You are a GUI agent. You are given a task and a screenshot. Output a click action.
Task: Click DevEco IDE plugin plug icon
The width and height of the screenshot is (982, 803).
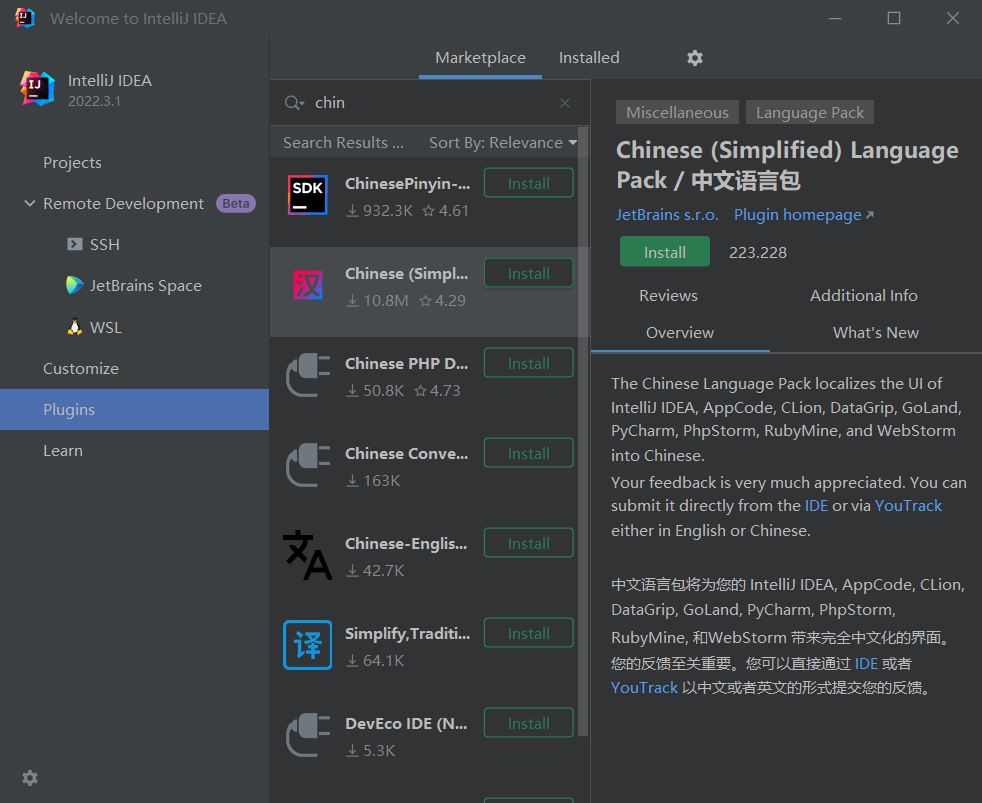coord(308,735)
